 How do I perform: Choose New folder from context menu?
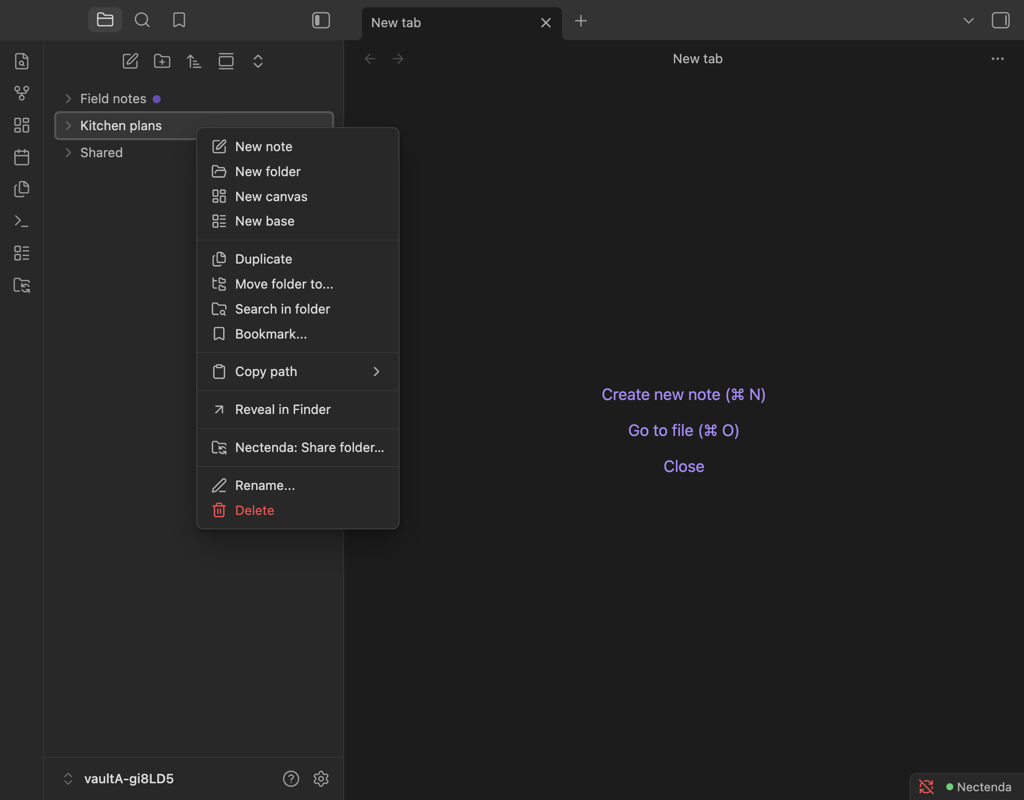tap(298, 171)
